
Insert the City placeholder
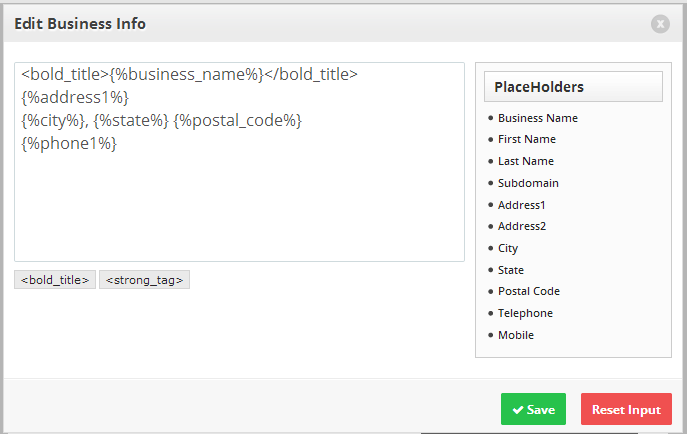tap(508, 248)
